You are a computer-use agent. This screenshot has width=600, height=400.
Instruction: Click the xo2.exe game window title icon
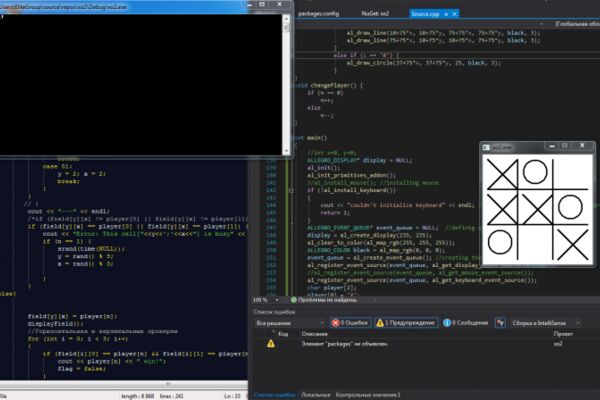486,147
